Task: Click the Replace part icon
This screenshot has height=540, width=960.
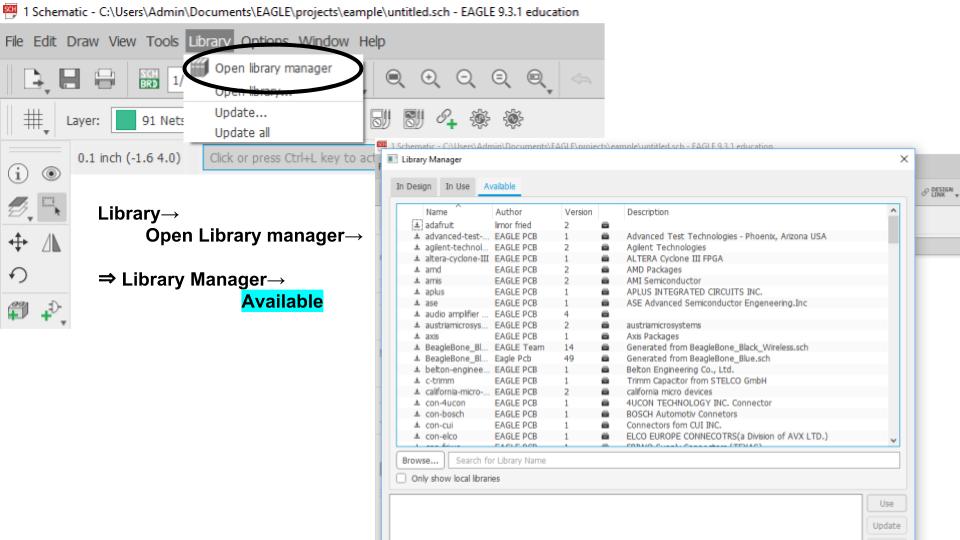Action: tap(51, 310)
